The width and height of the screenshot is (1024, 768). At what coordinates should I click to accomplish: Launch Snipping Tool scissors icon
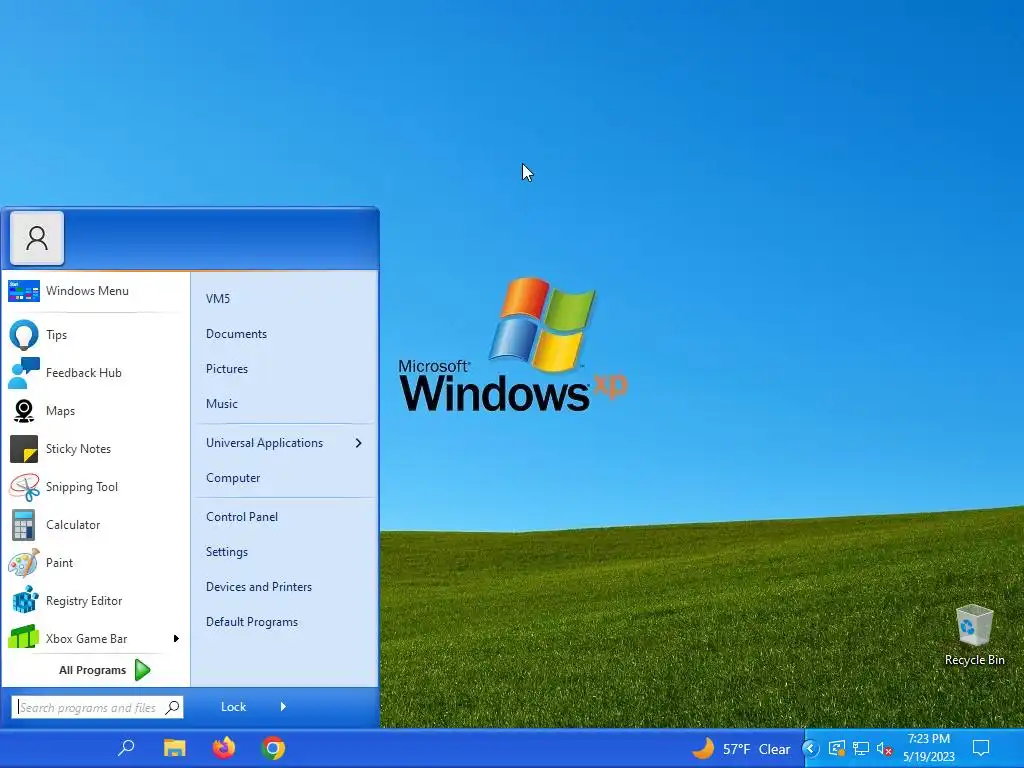(24, 487)
